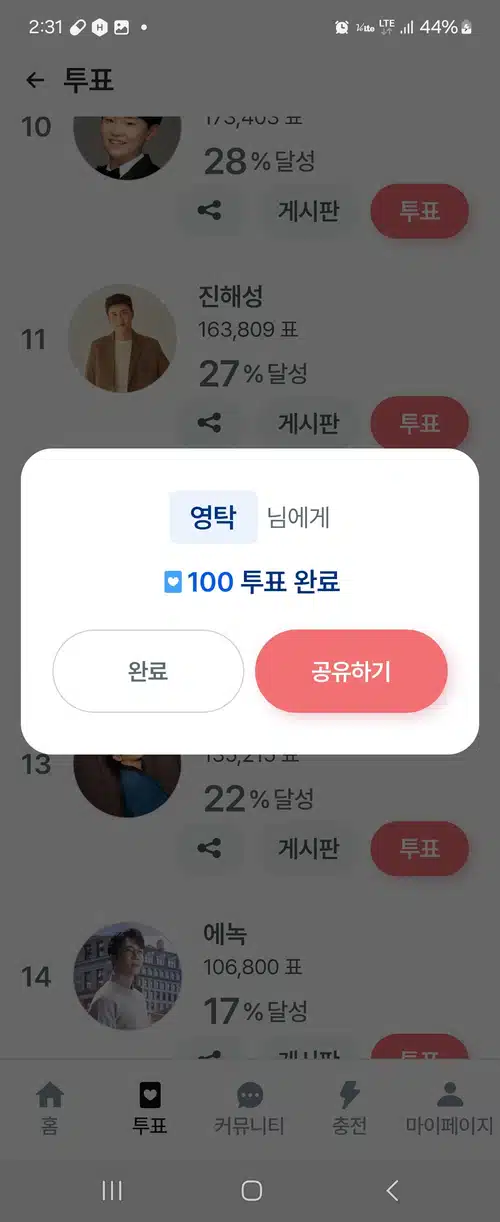Tap the Android recent apps button
Screen dimensions: 500x1222
112,1190
